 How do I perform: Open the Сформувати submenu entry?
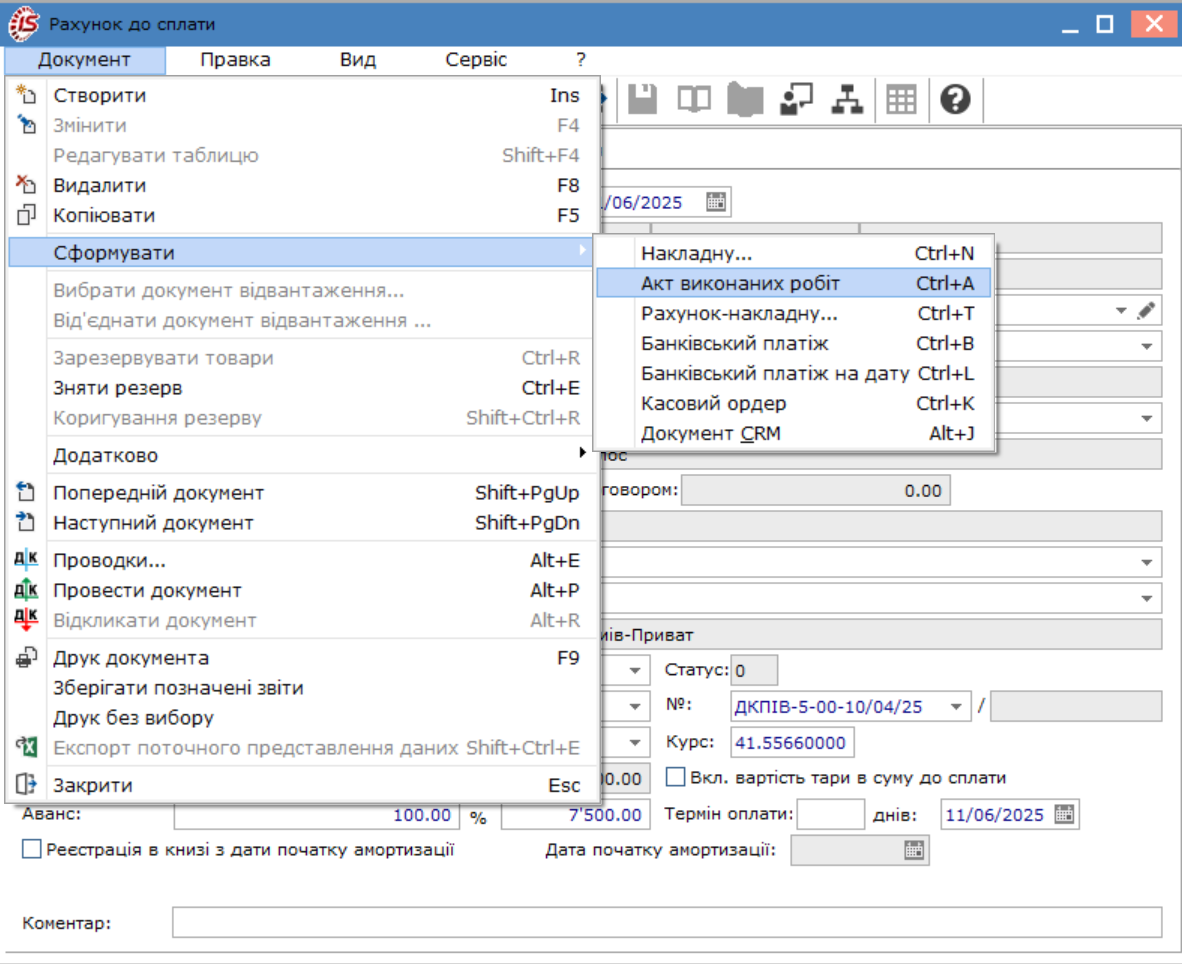(x=302, y=252)
